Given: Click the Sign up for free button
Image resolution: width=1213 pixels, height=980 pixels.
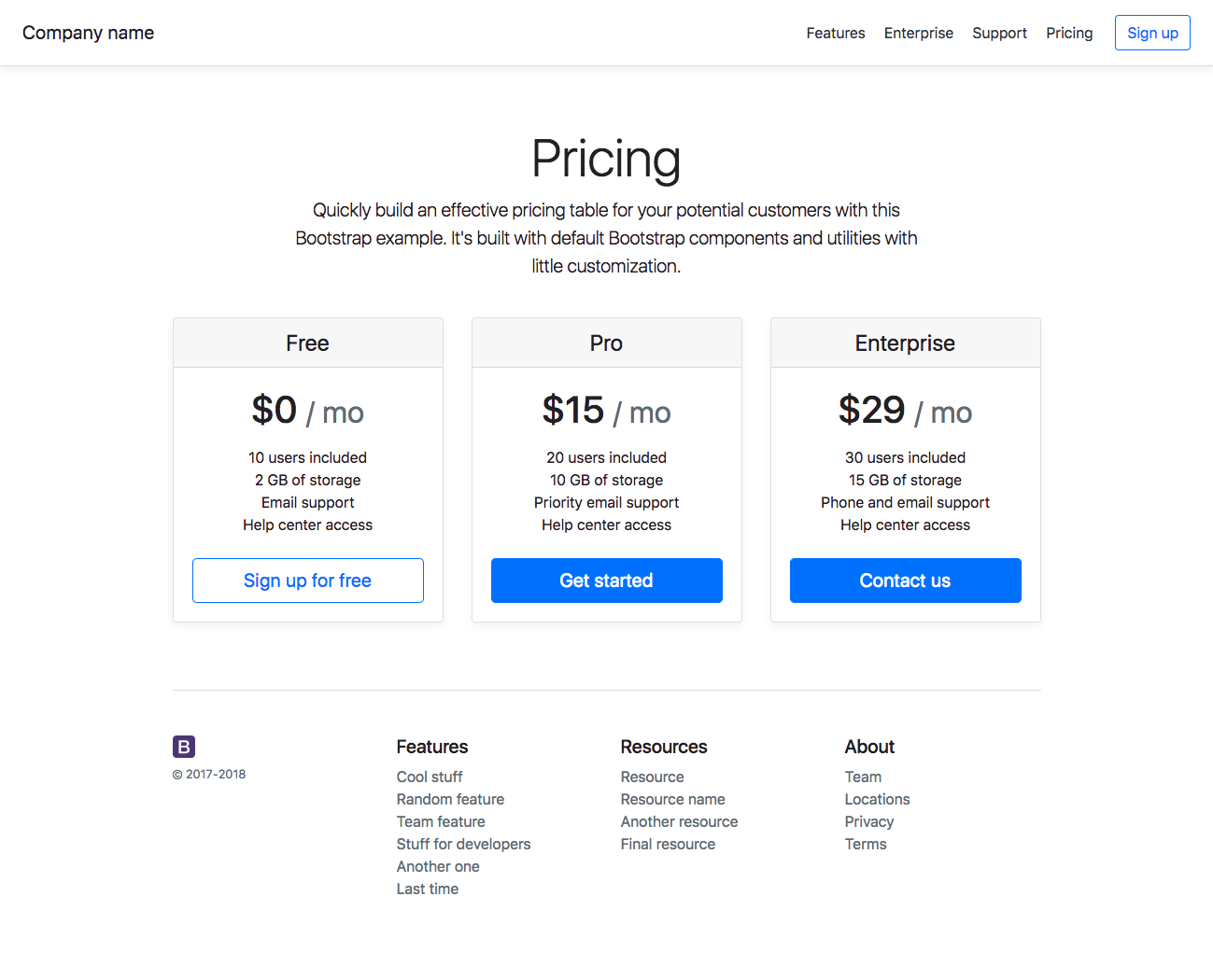Looking at the screenshot, I should (308, 581).
